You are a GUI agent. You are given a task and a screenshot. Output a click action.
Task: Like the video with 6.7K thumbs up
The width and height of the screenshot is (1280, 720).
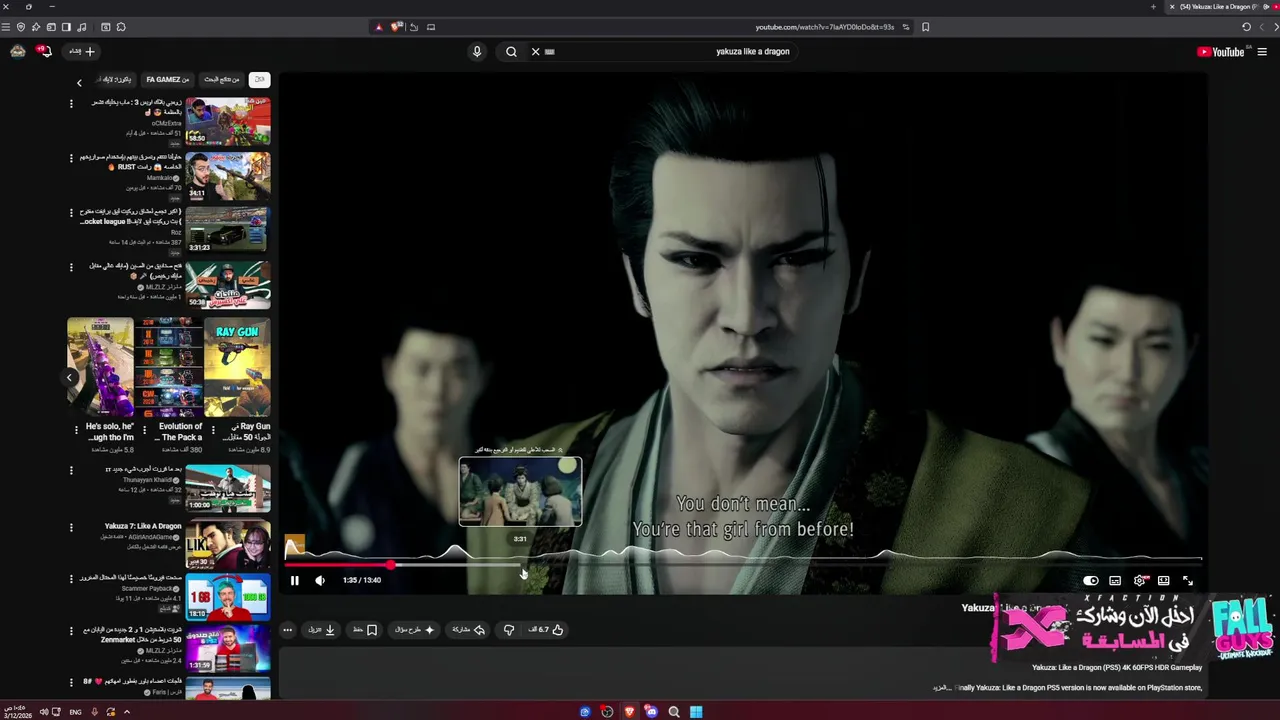(547, 630)
